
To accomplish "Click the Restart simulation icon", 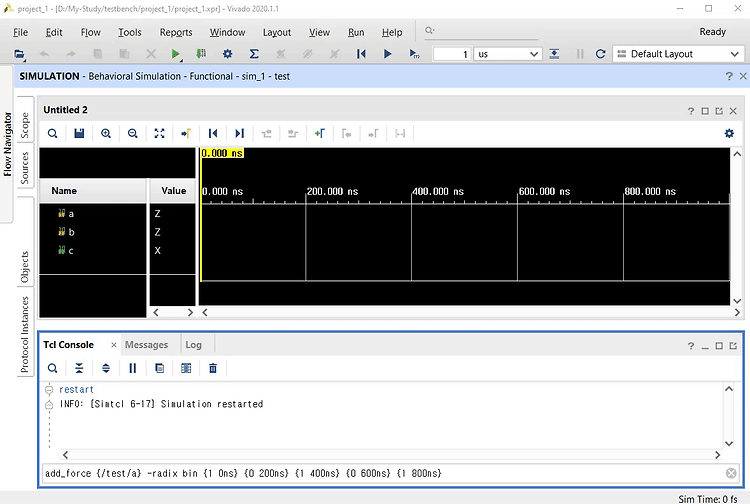I will click(x=361, y=54).
